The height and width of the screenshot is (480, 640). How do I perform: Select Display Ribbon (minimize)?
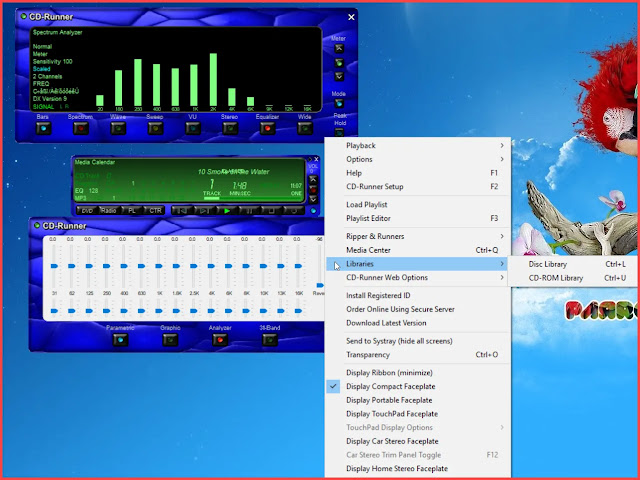418,373
